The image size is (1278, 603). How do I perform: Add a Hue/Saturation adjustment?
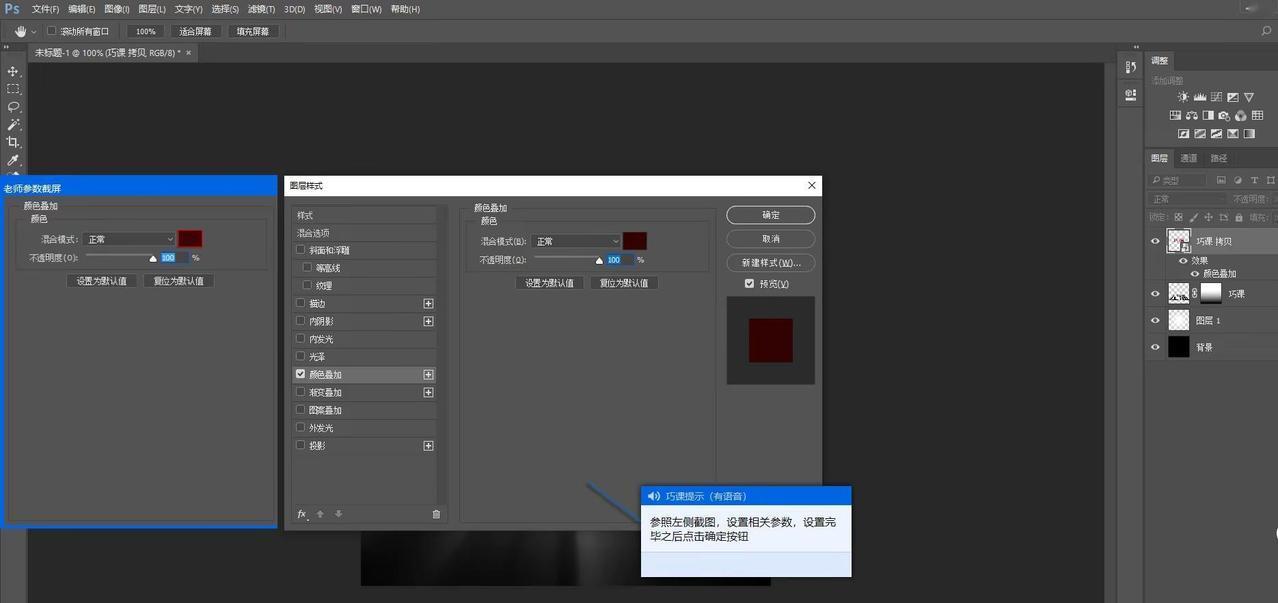click(x=1176, y=115)
